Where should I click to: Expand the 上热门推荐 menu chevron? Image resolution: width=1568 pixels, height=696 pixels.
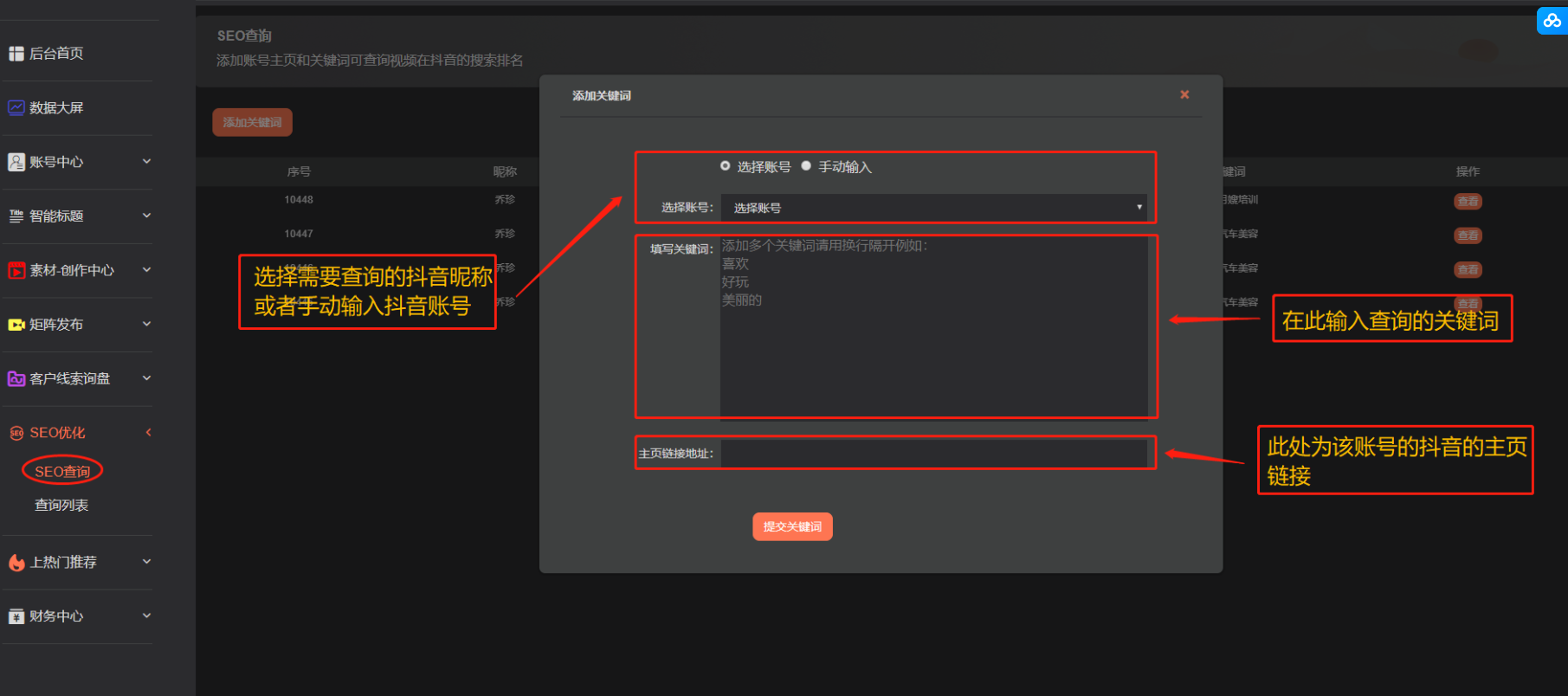[146, 561]
